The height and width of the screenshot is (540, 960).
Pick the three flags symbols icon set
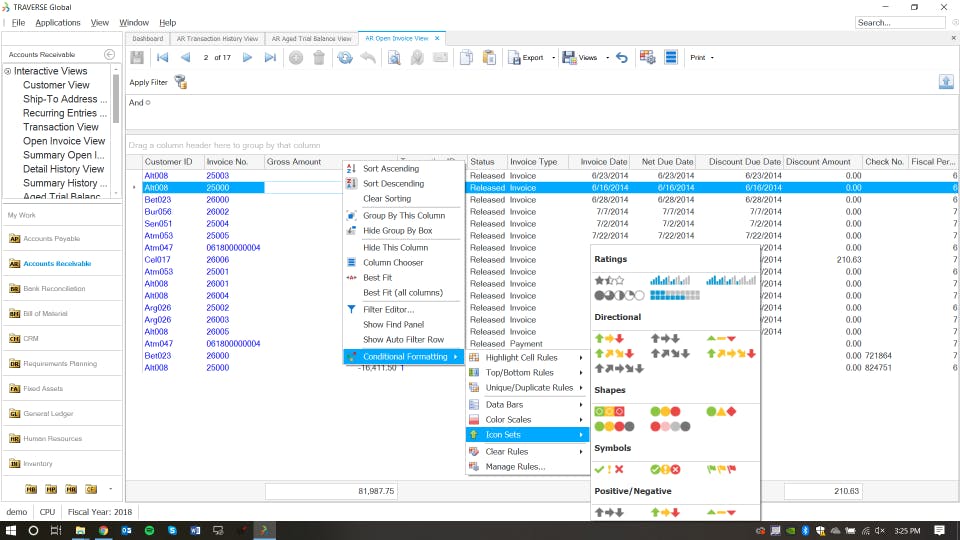click(x=721, y=469)
